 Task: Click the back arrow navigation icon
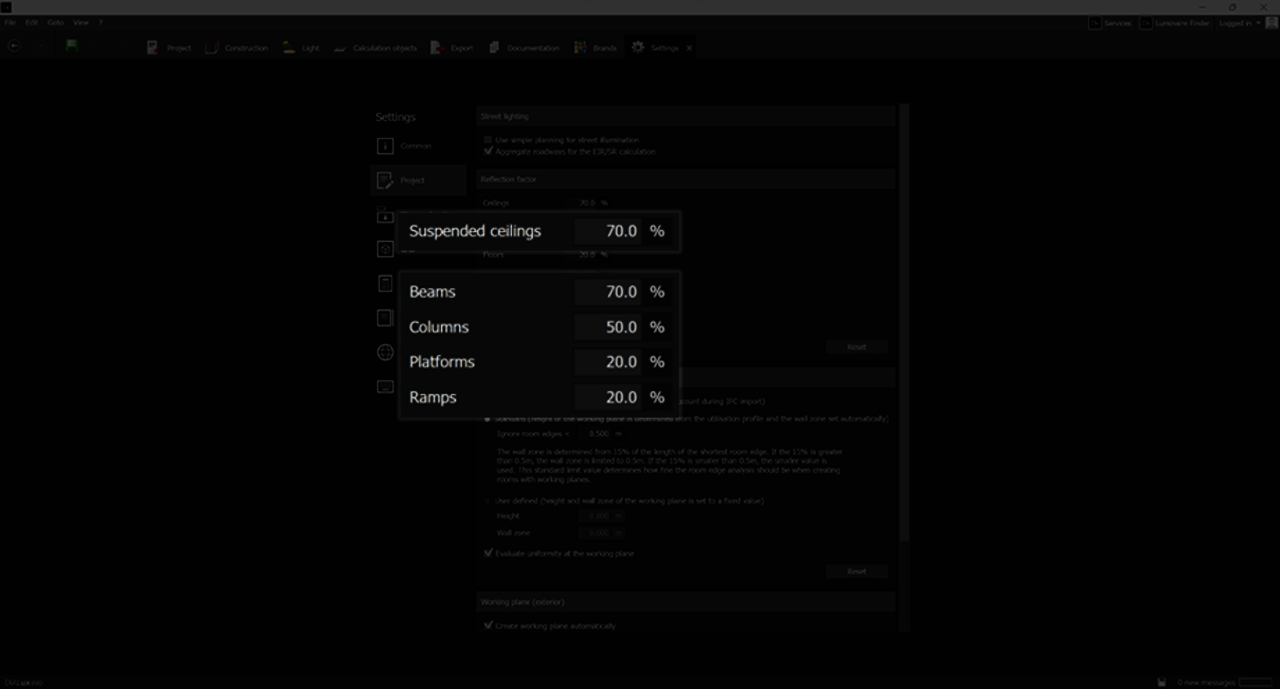click(14, 46)
